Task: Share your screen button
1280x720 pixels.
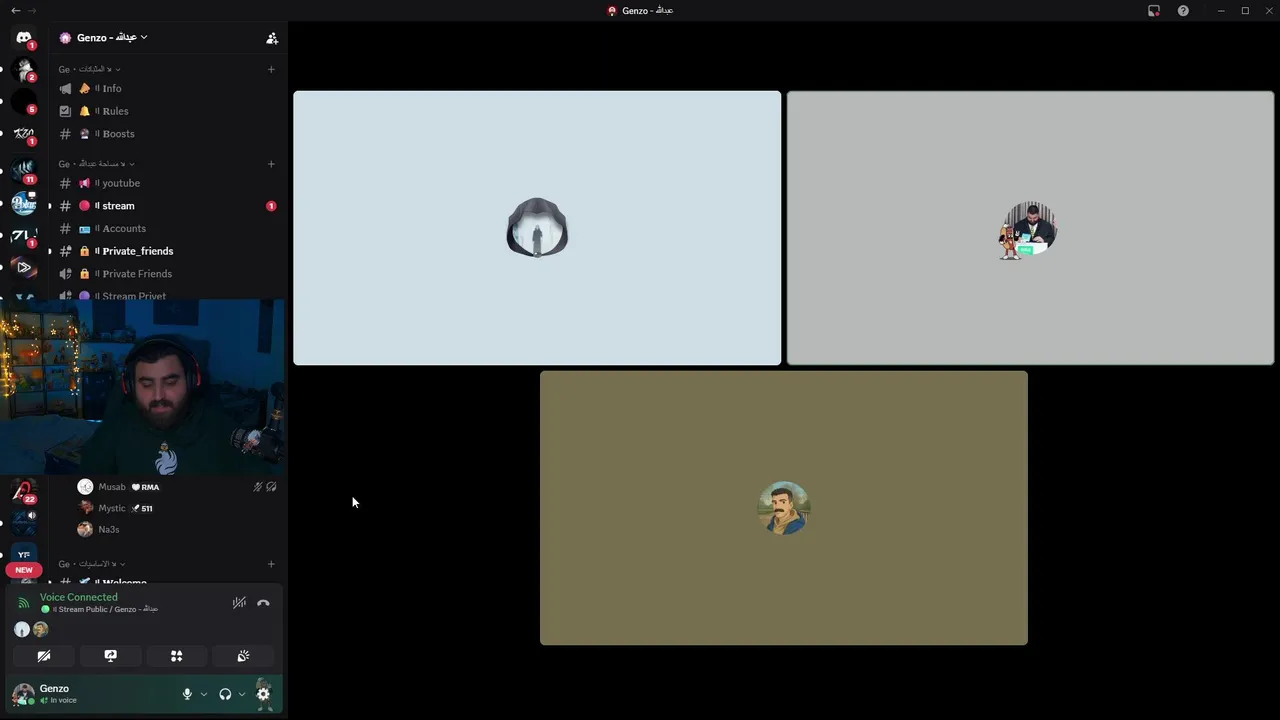Action: click(x=110, y=656)
